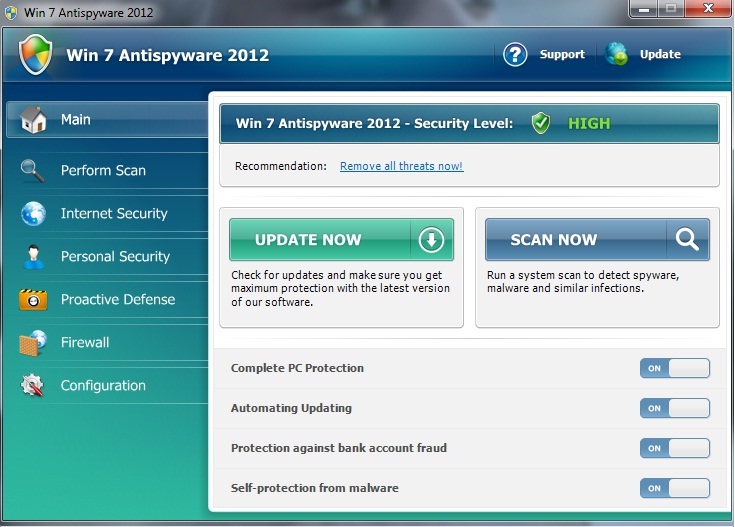The image size is (735, 527).
Task: Click the Proactive Defense camera icon
Action: point(33,300)
